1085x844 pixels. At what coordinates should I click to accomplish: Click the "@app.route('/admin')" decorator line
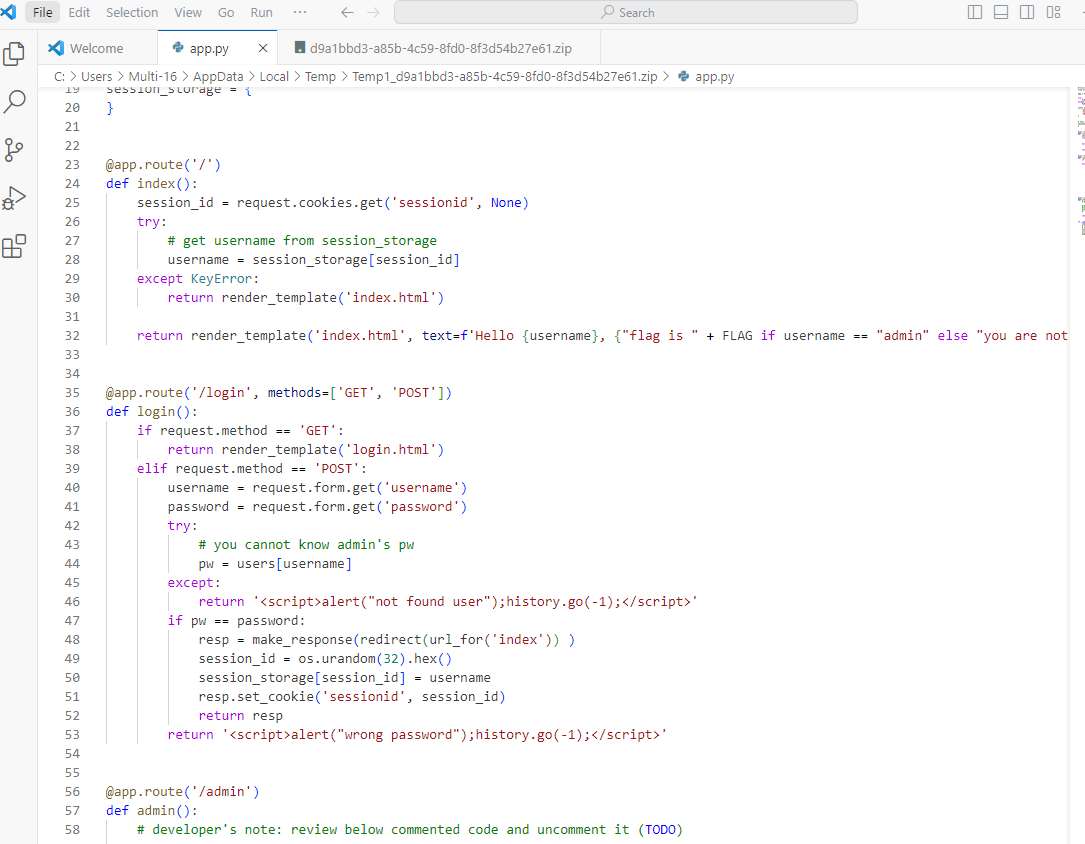click(183, 791)
